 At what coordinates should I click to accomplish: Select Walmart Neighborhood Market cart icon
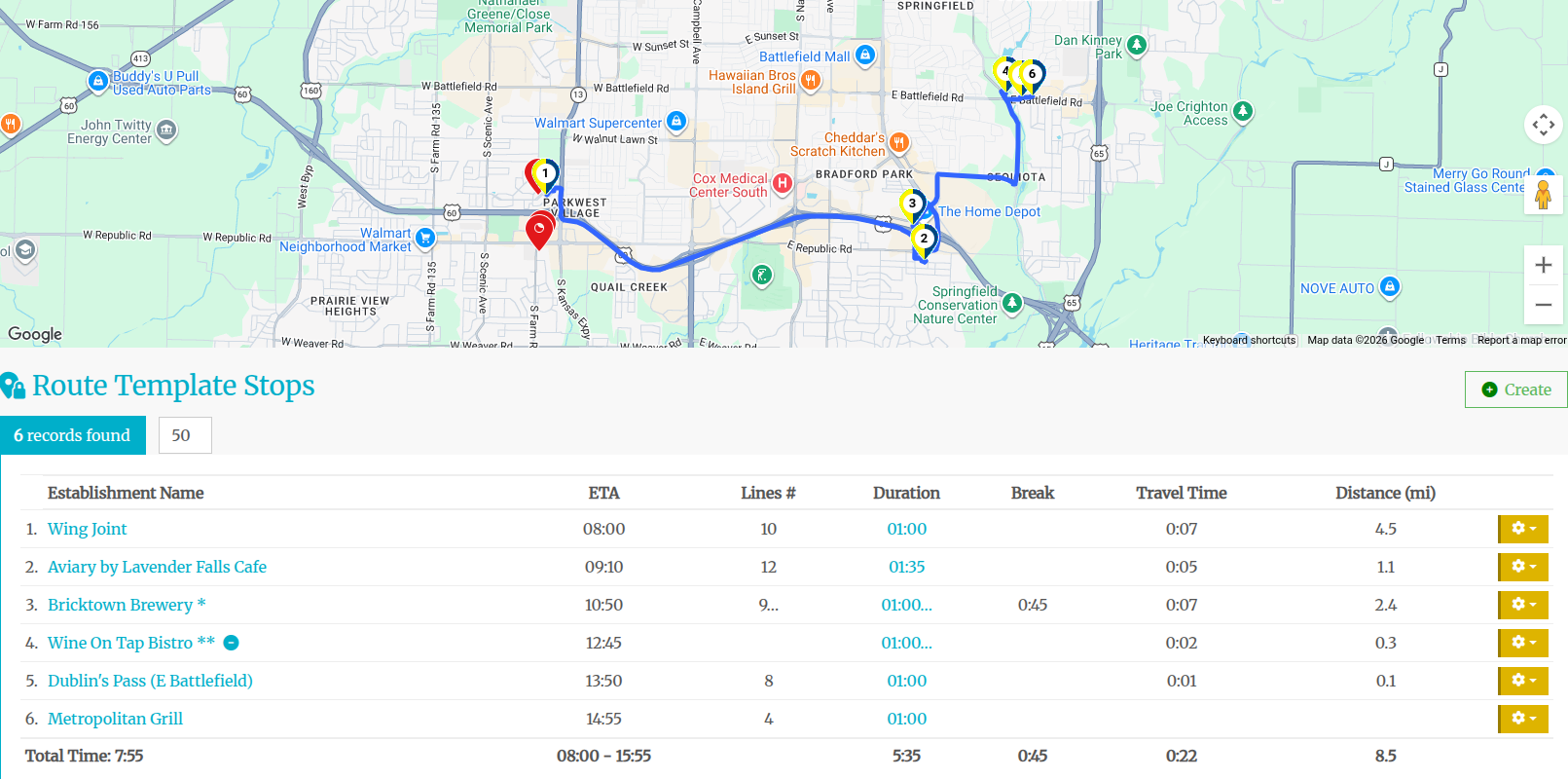pos(424,238)
